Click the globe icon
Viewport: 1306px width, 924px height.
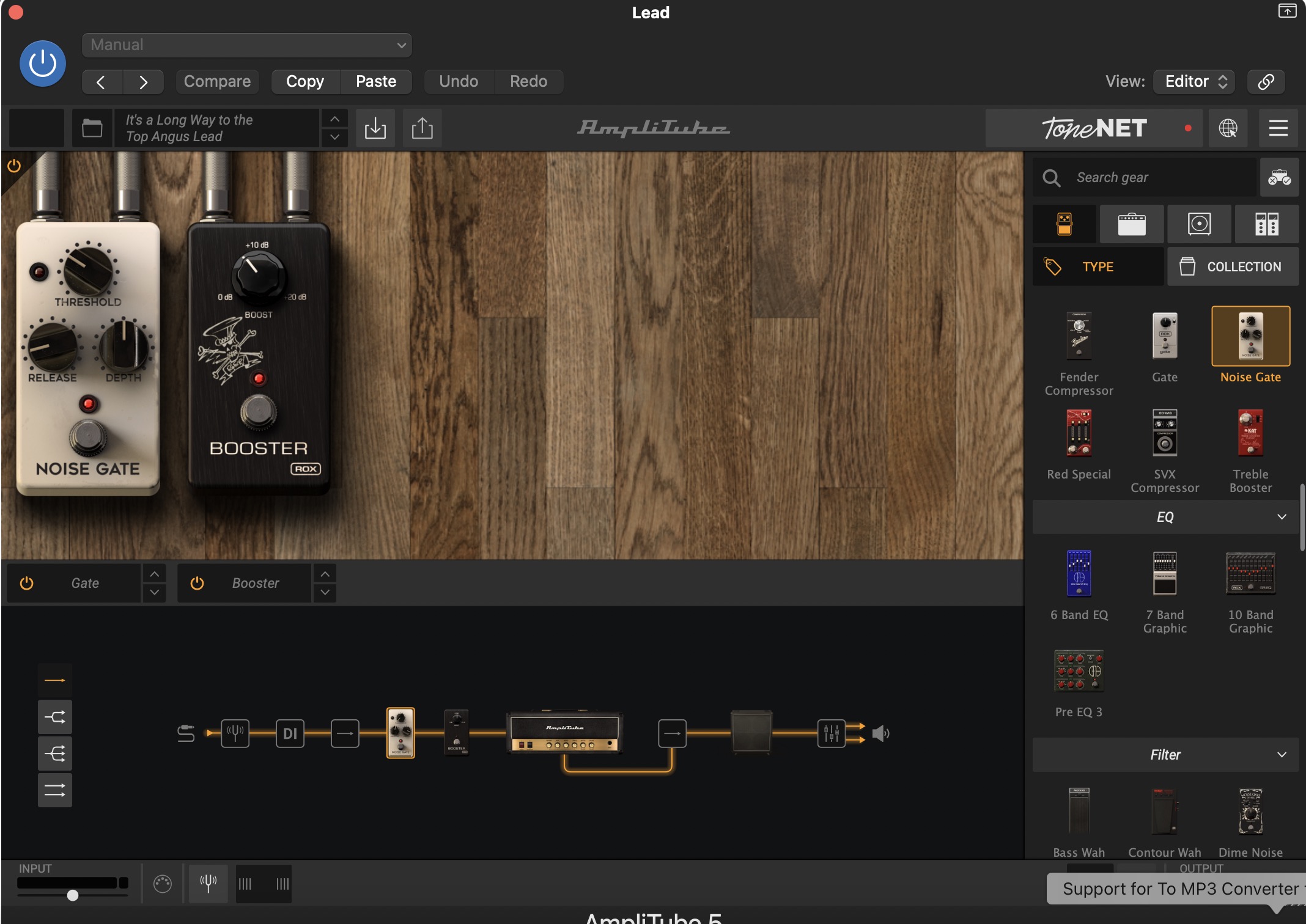pyautogui.click(x=1228, y=128)
